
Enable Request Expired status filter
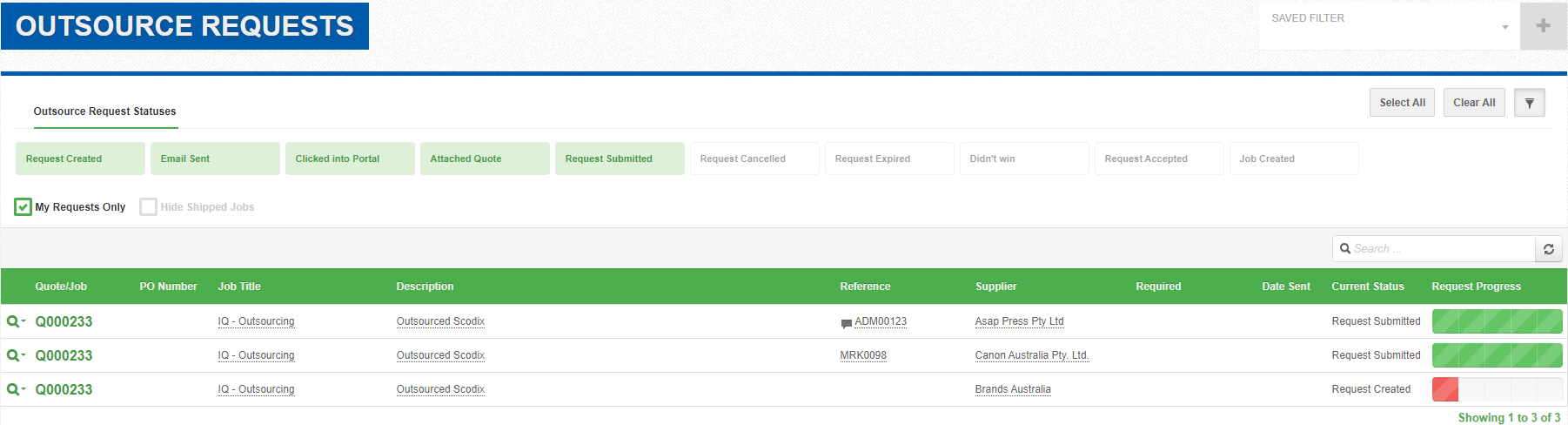pyautogui.click(x=889, y=159)
